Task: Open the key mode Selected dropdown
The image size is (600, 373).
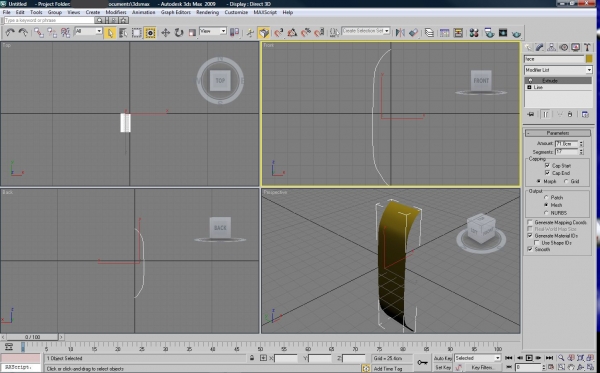Action: (477, 358)
